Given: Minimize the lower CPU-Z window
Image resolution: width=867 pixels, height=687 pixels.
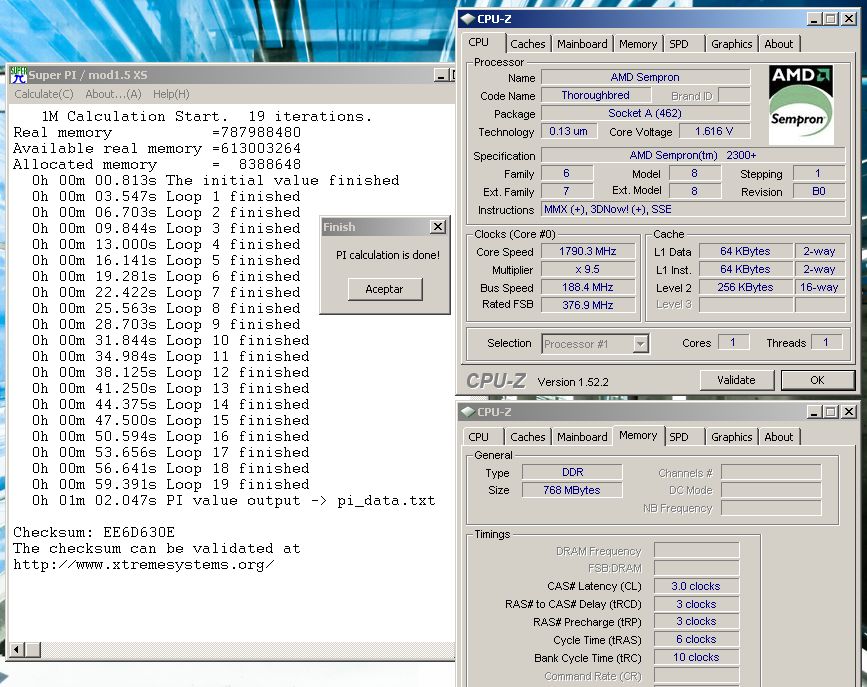Looking at the screenshot, I should tap(814, 412).
